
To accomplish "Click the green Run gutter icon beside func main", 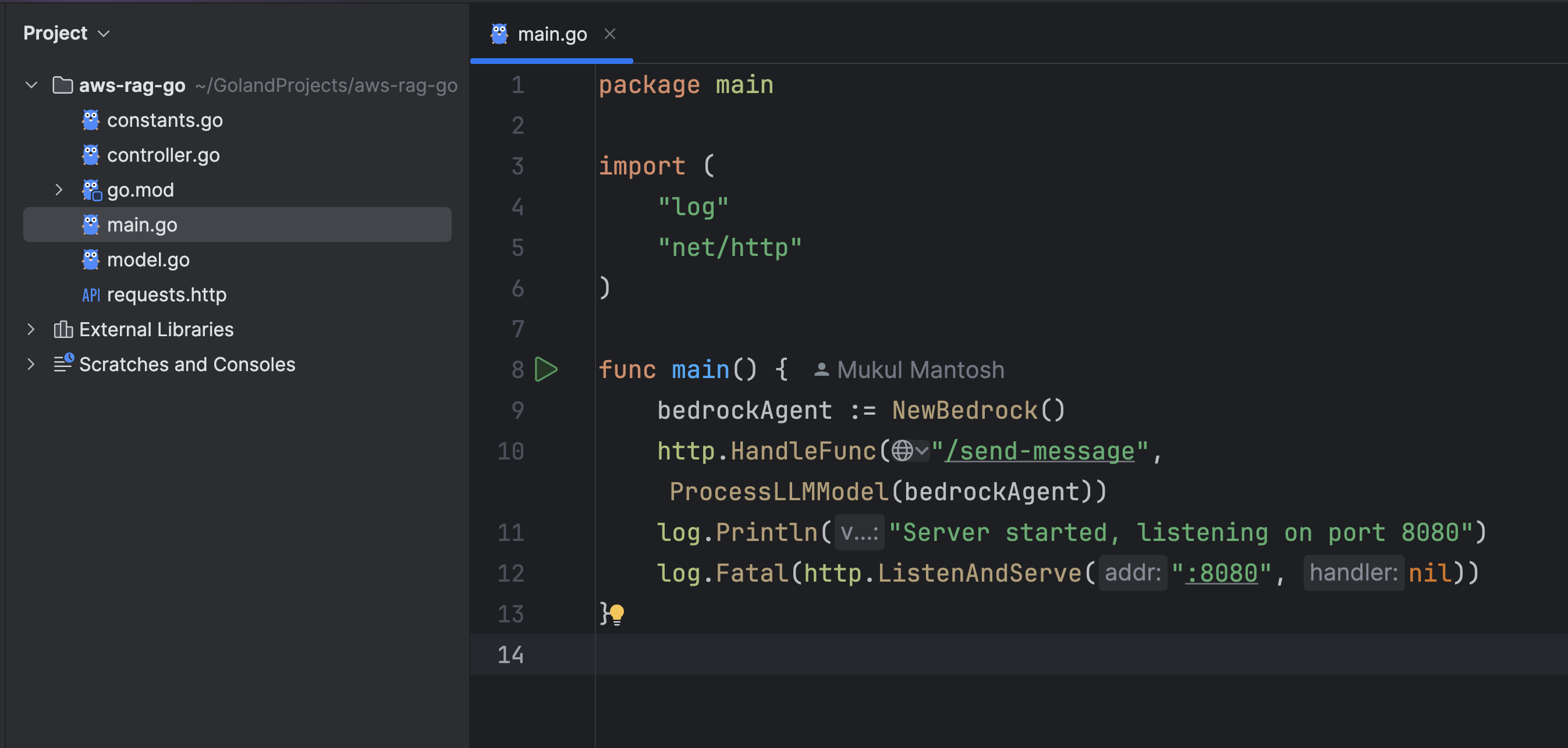I will click(545, 370).
